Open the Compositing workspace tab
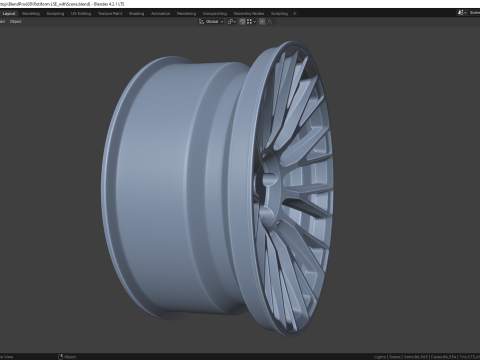 pos(215,14)
